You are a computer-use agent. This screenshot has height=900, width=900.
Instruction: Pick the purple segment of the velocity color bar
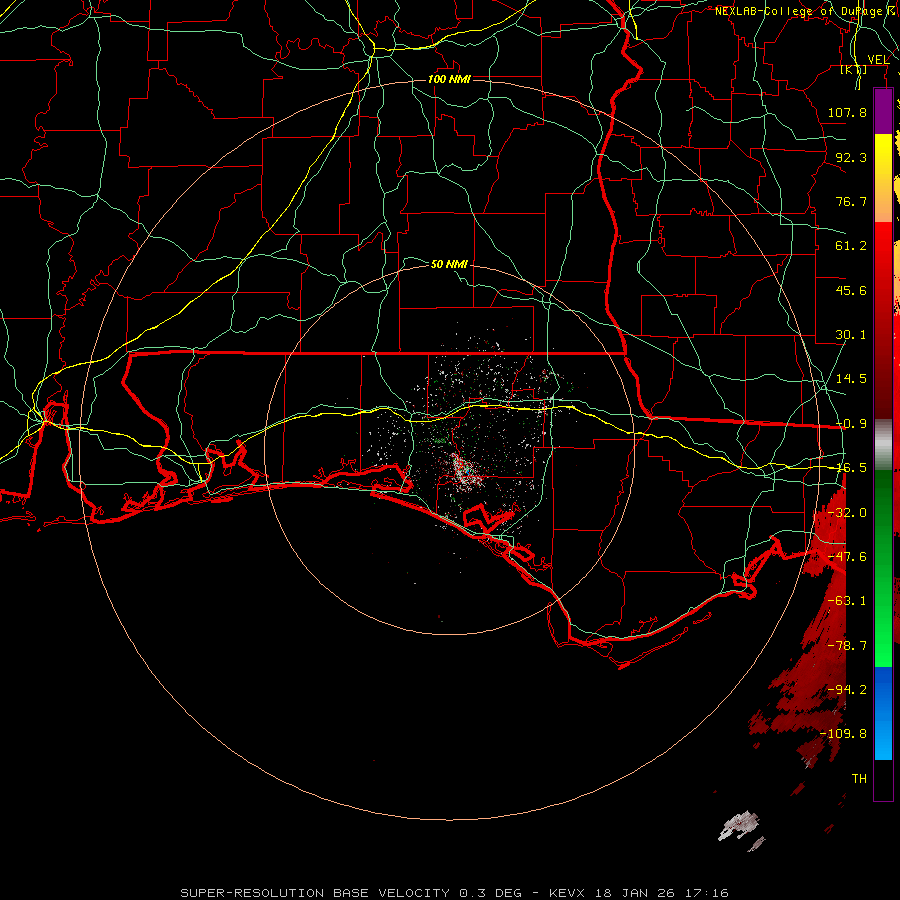pos(883,112)
